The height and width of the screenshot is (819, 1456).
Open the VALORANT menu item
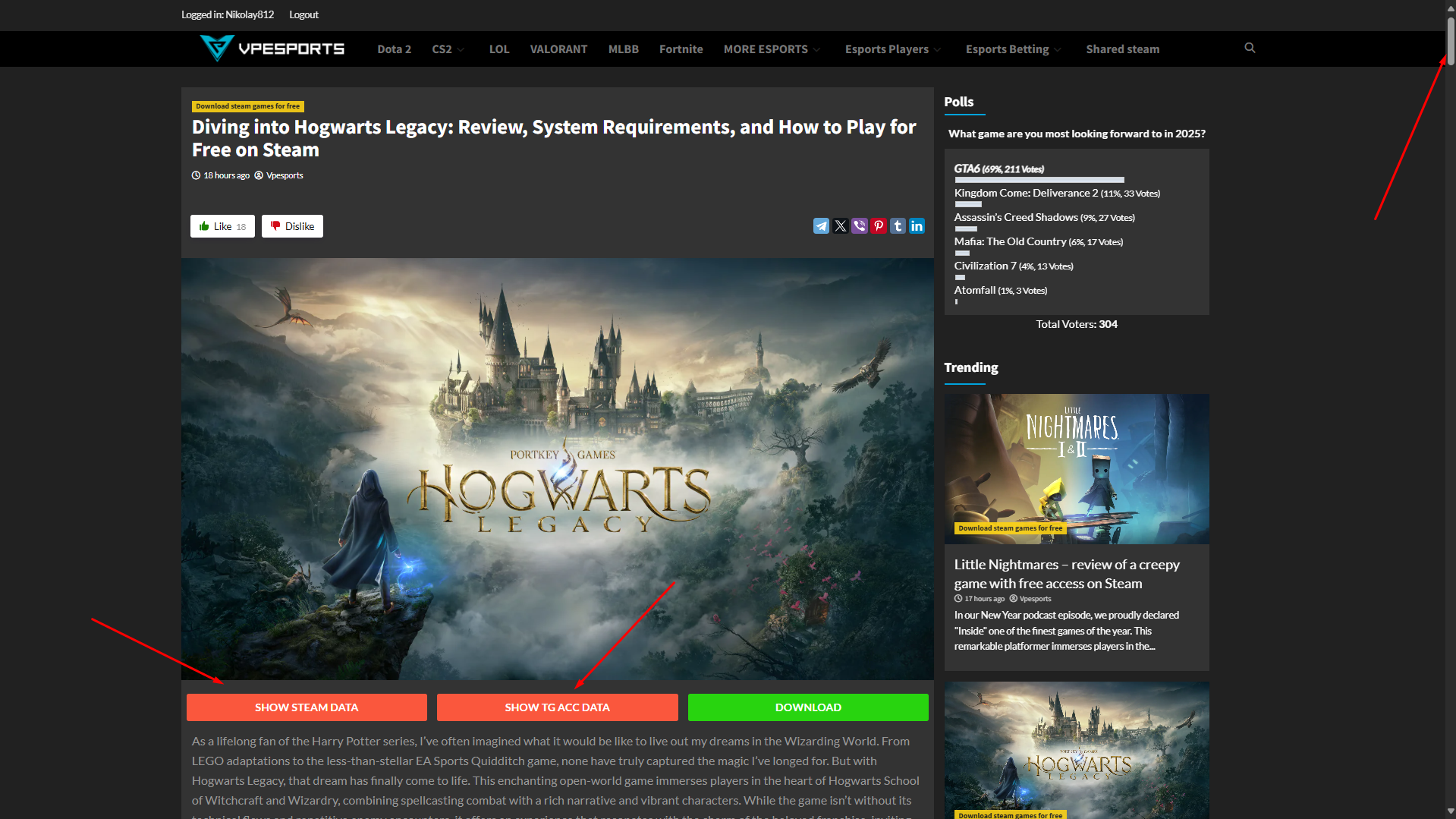(558, 49)
